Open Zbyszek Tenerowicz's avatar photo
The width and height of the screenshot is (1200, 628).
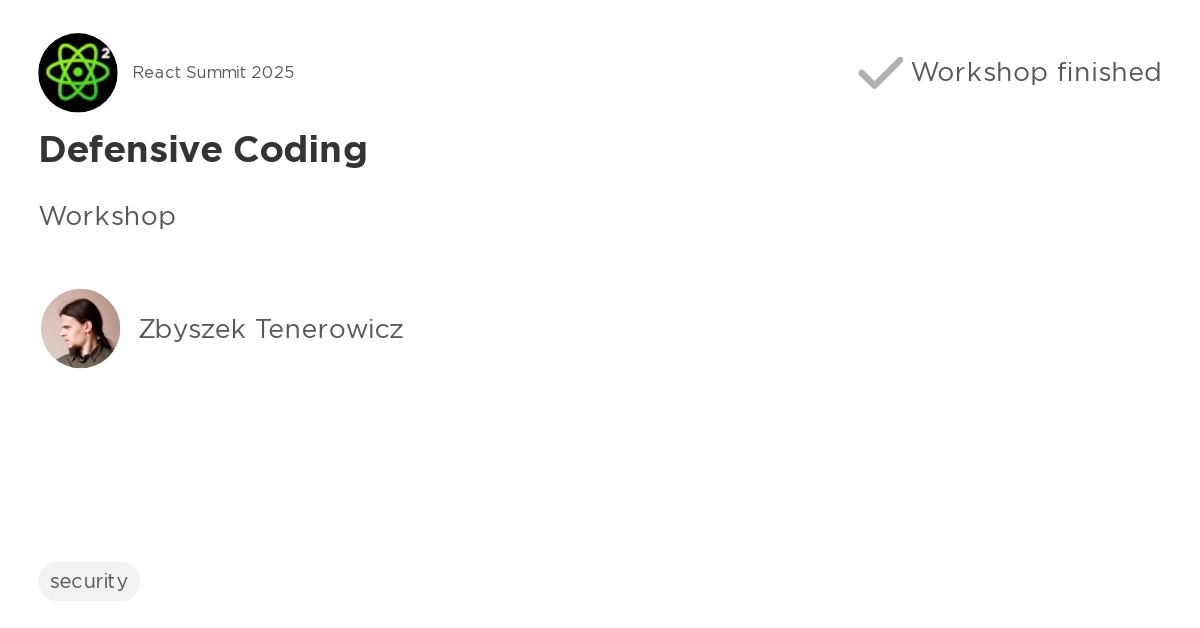click(x=80, y=329)
